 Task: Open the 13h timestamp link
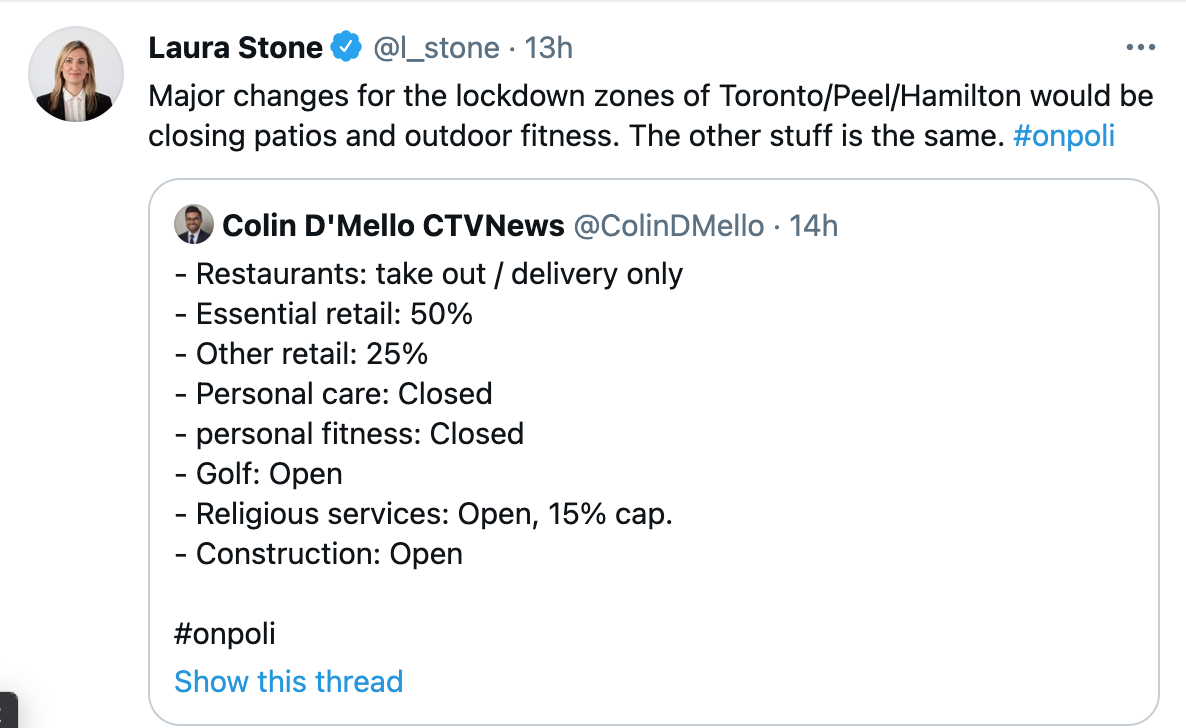(548, 48)
